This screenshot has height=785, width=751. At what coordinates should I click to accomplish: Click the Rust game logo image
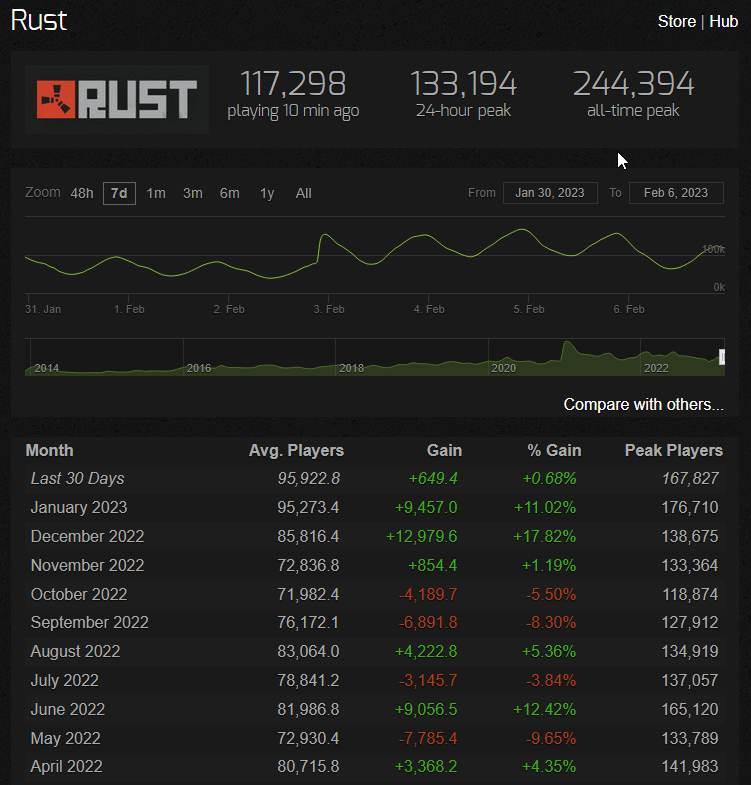point(117,99)
